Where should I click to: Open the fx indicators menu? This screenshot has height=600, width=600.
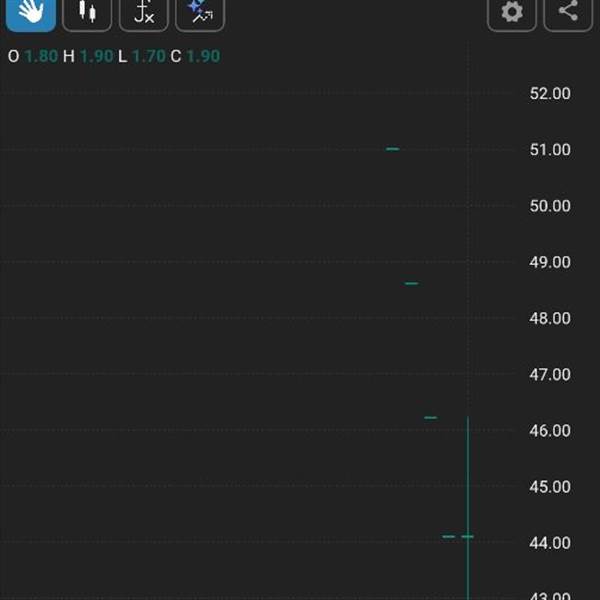tap(143, 15)
